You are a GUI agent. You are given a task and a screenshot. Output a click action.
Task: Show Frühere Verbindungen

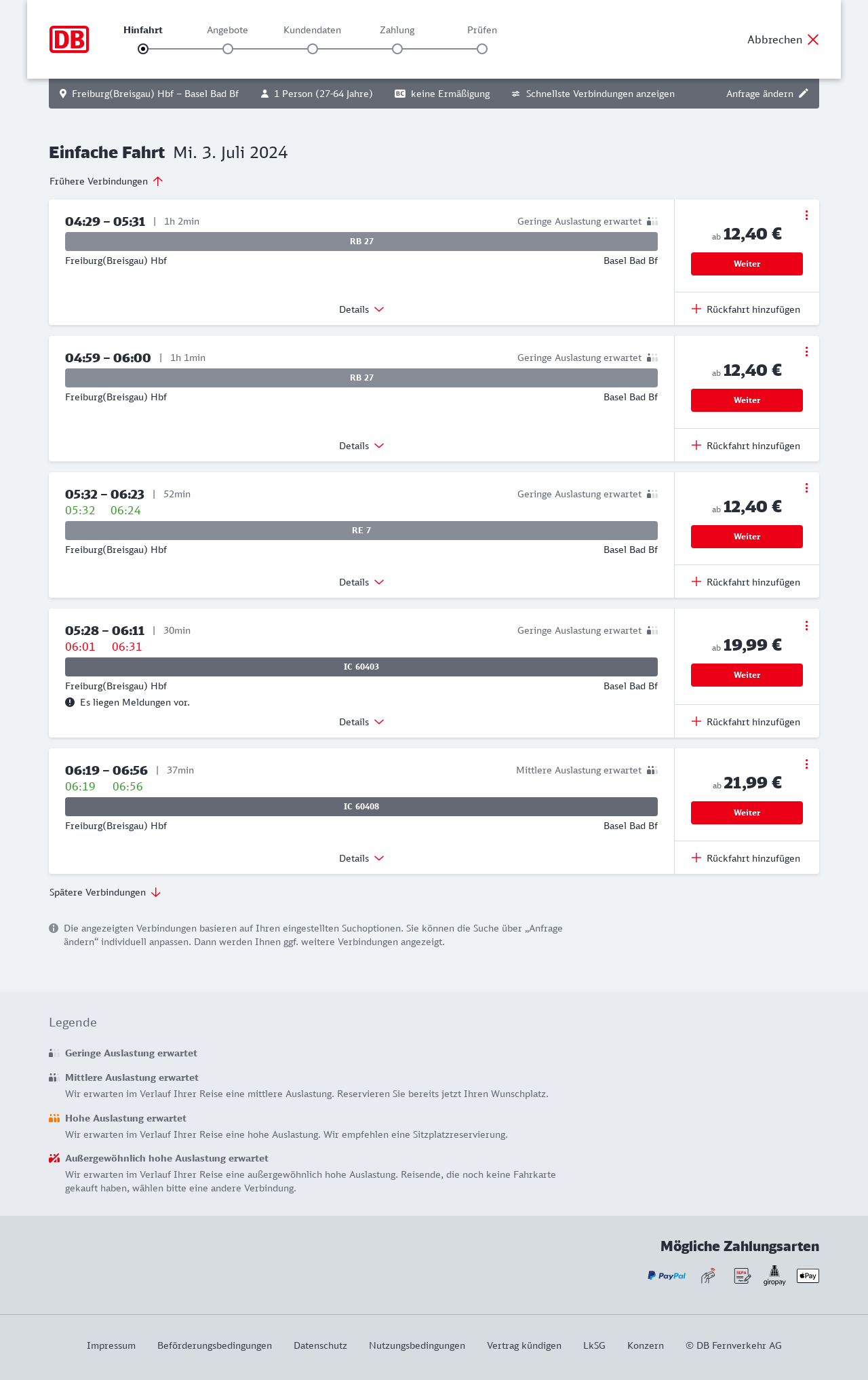point(106,181)
